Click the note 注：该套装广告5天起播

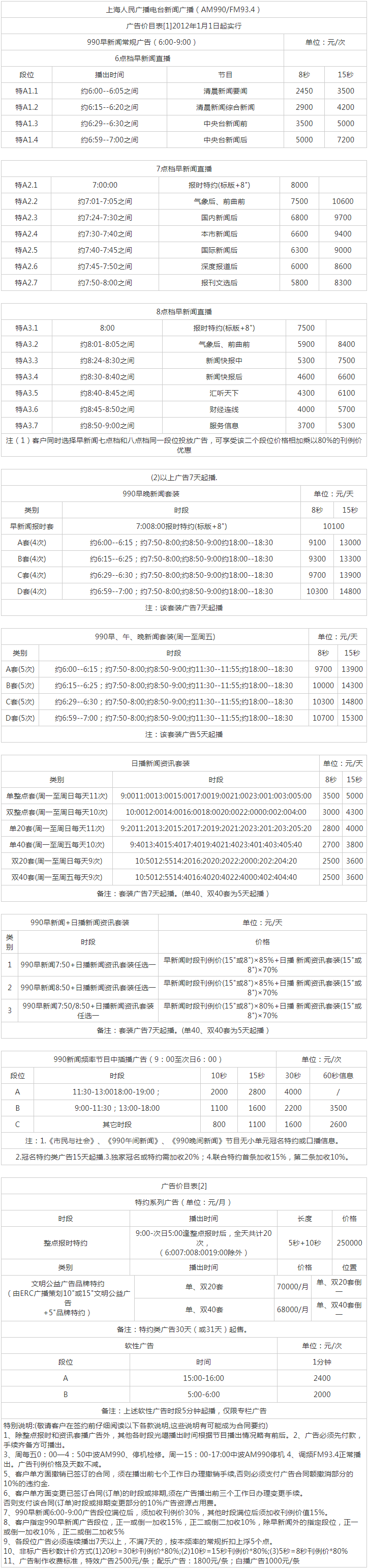(x=183, y=735)
